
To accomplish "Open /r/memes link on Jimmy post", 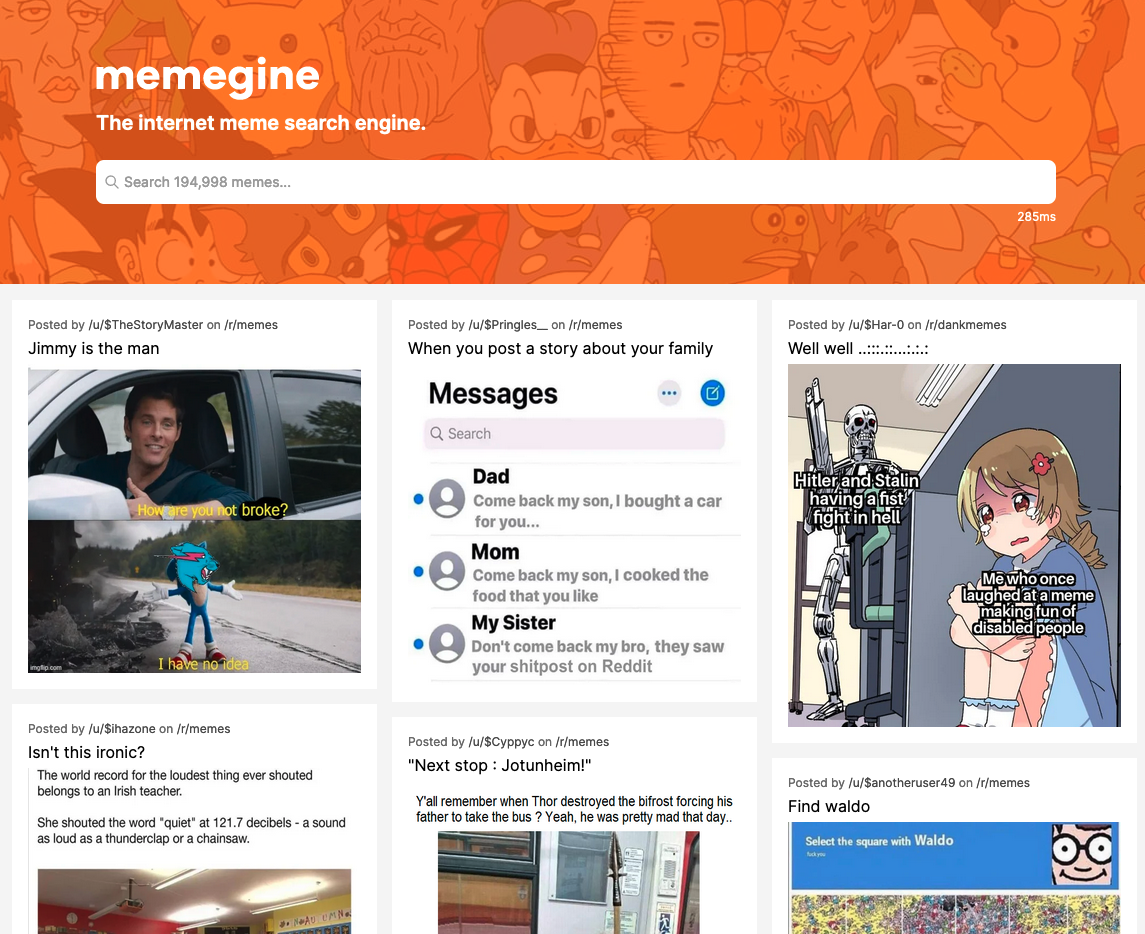I will coord(250,325).
